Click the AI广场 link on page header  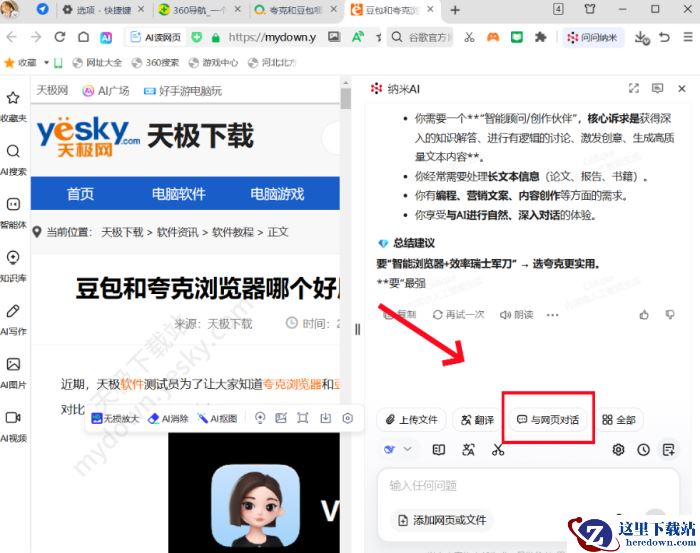[106, 91]
